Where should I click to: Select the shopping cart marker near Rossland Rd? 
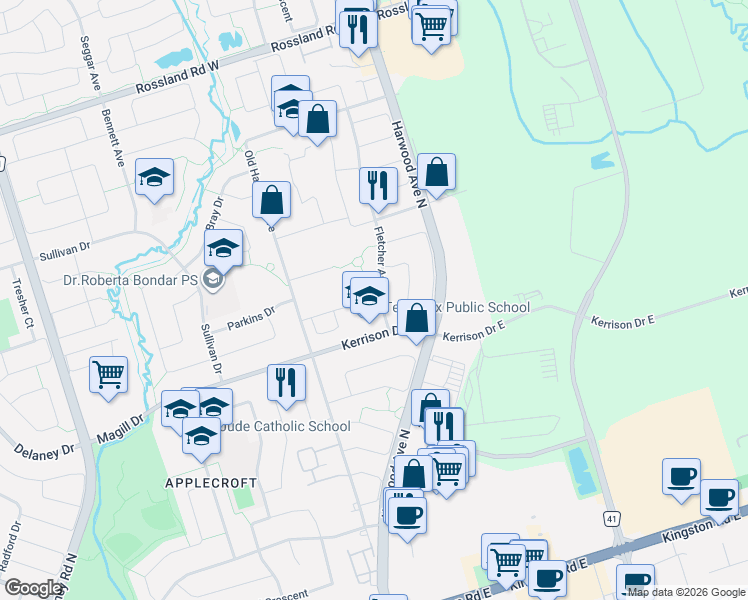(431, 28)
